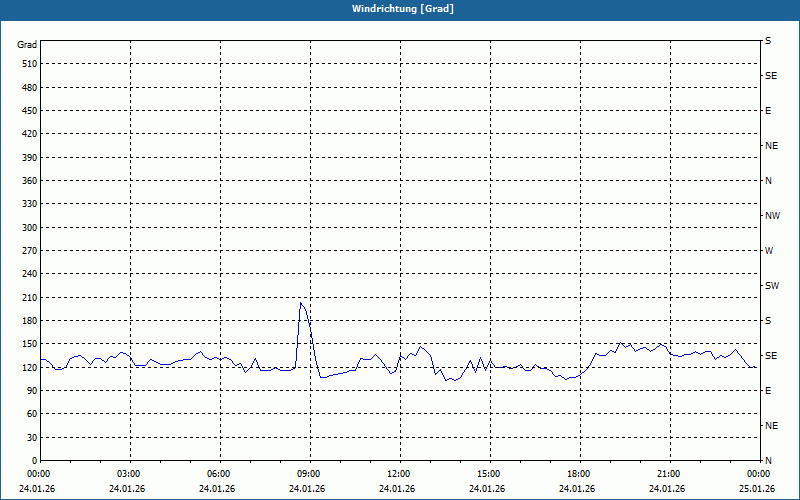The height and width of the screenshot is (500, 800).
Task: Click the 210 degree y-axis label
Action: point(28,298)
